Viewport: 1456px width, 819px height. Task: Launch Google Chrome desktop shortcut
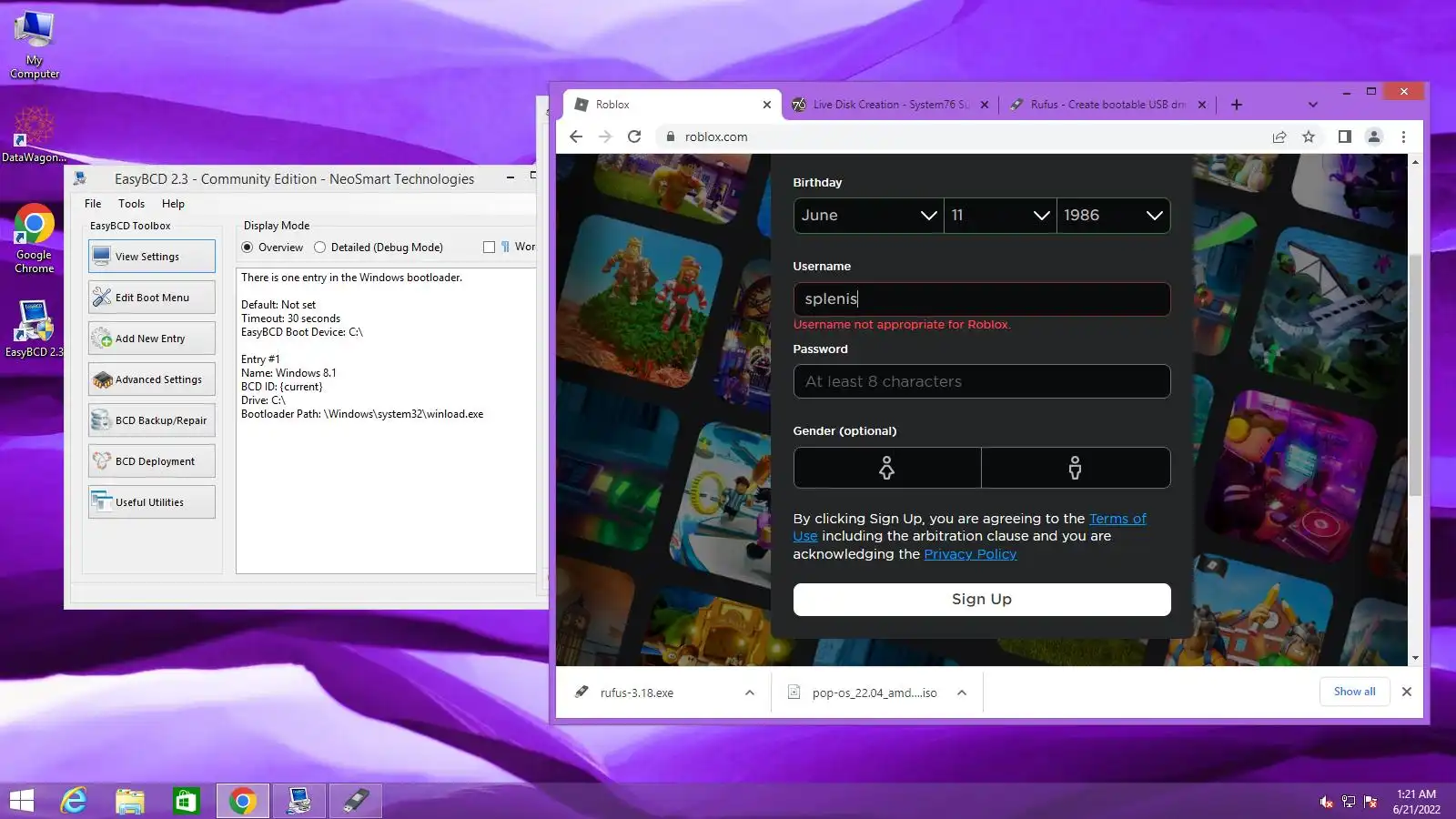[34, 238]
